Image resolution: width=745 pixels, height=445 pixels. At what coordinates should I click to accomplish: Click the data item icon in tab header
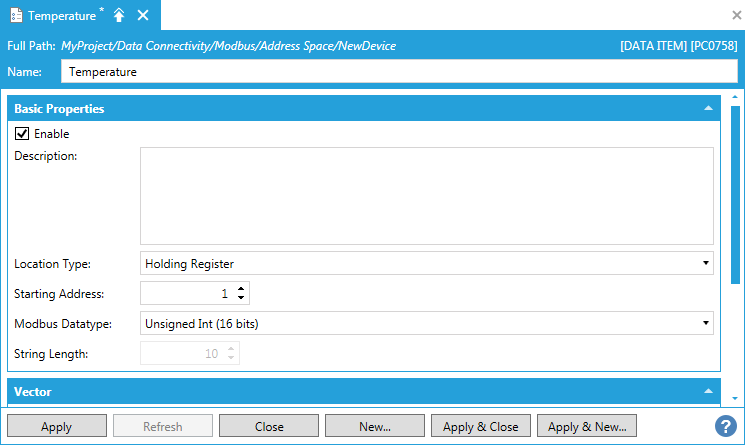pos(15,15)
